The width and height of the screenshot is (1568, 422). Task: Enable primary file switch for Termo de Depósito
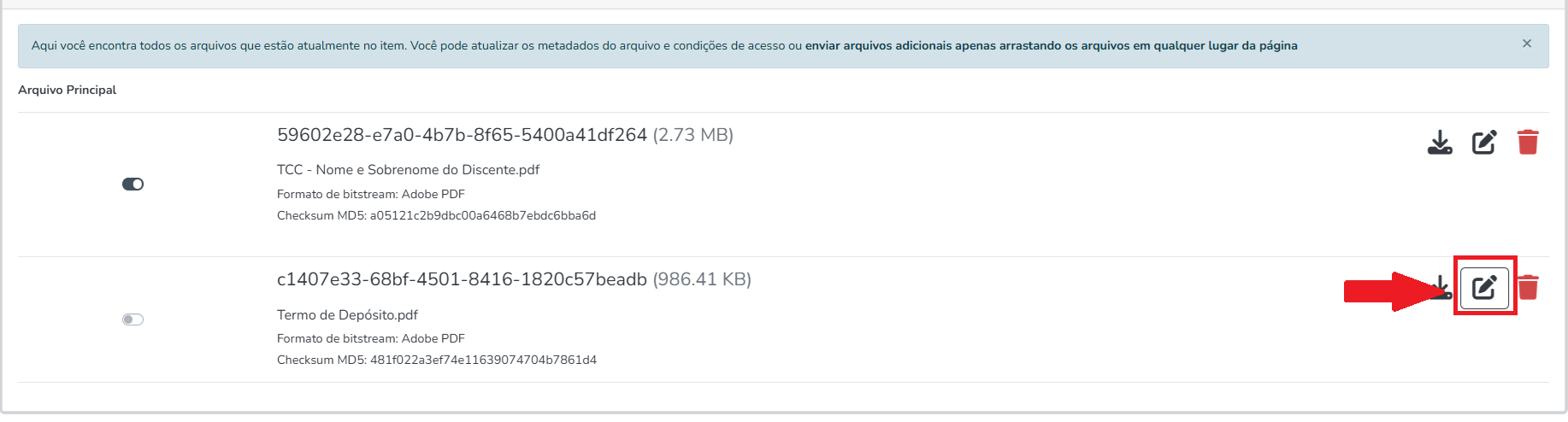pyautogui.click(x=133, y=319)
